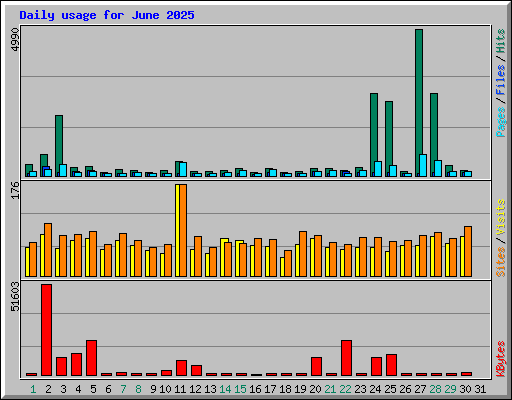Click green weekend day label 15
Screen dimensions: 512x400
pyautogui.click(x=240, y=389)
